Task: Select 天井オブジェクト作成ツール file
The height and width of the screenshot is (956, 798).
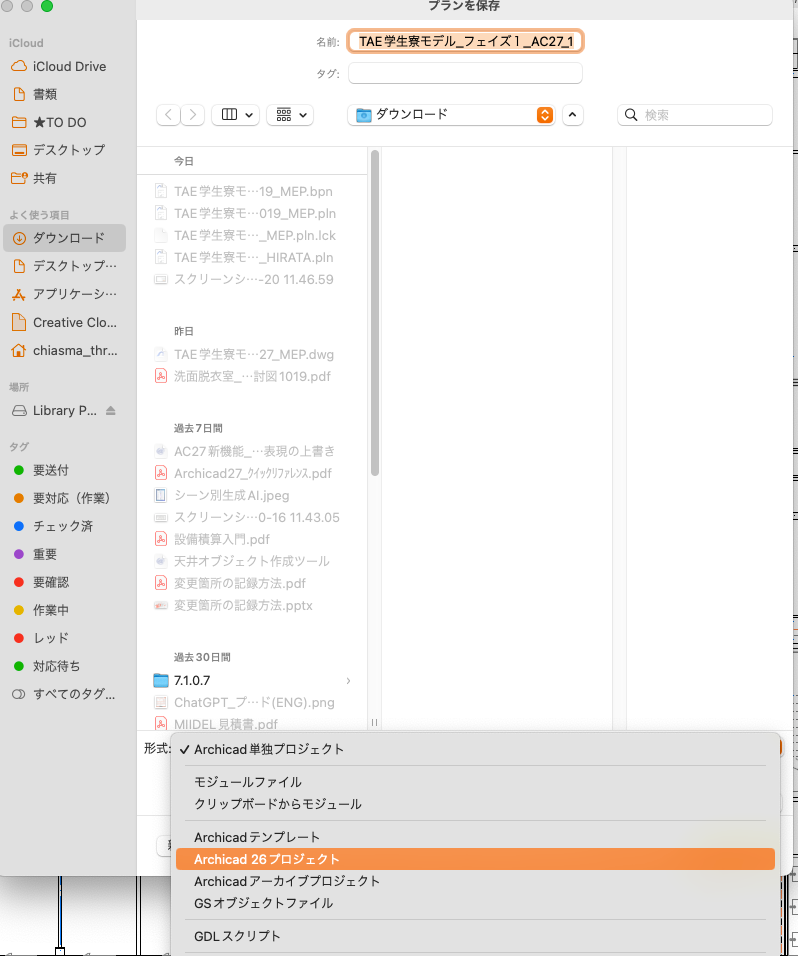Action: 253,561
